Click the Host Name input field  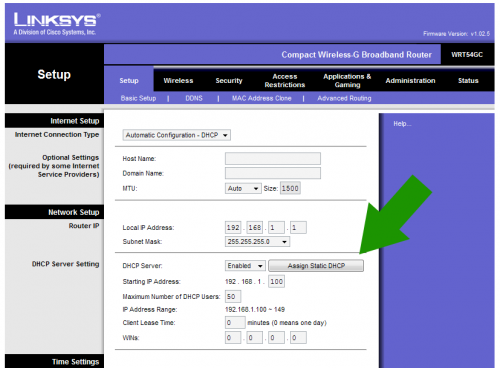coord(273,159)
